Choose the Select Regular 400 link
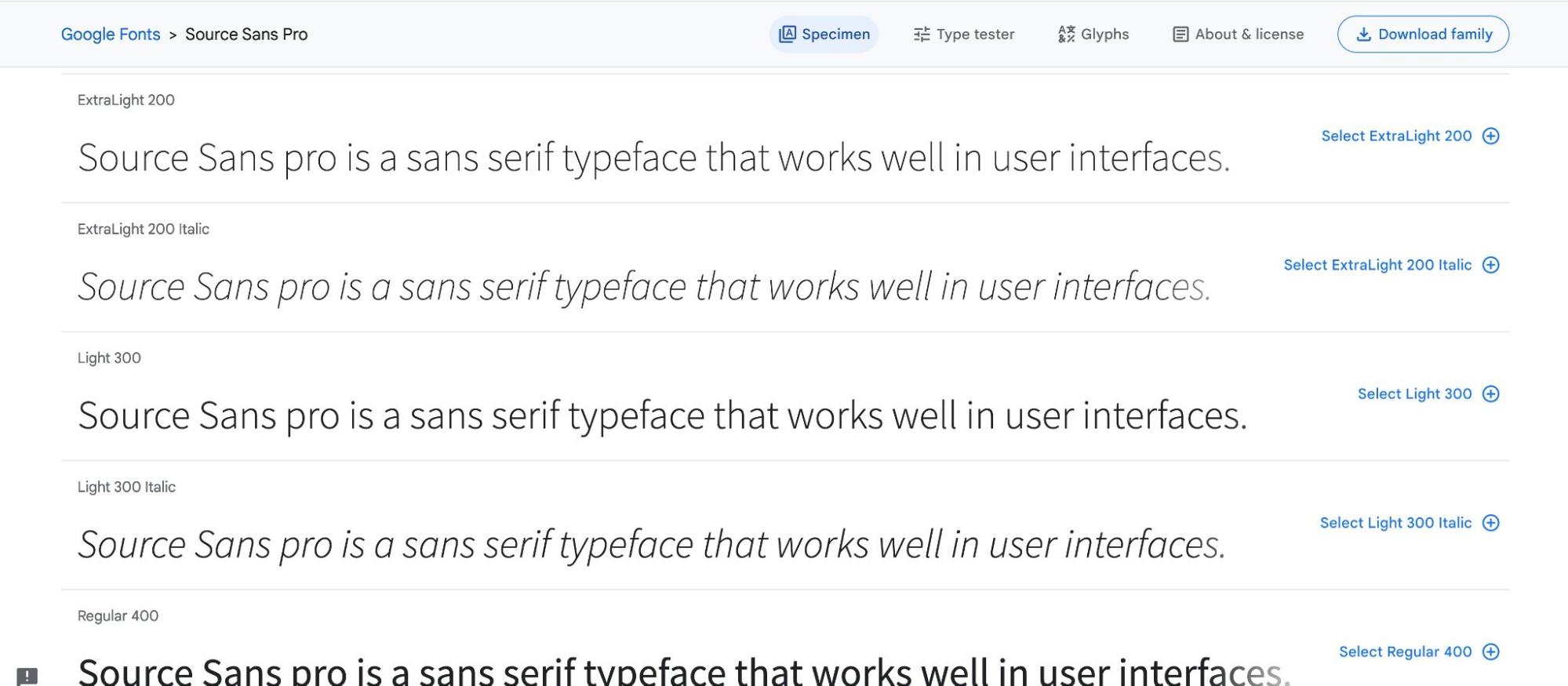 pyautogui.click(x=1405, y=652)
